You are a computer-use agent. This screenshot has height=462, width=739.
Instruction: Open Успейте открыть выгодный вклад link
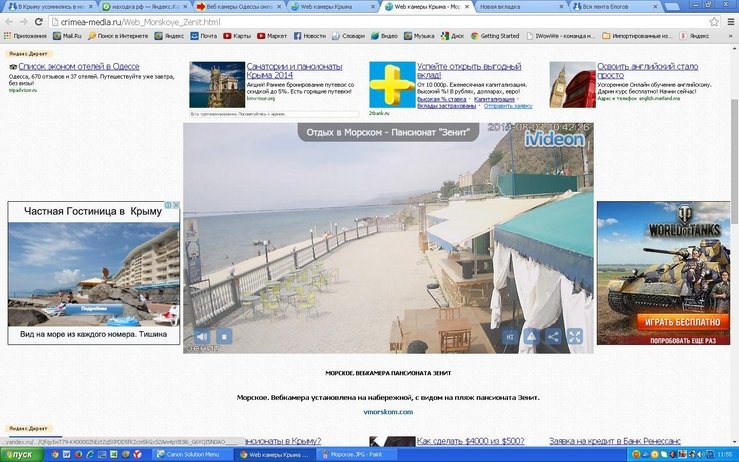click(469, 71)
